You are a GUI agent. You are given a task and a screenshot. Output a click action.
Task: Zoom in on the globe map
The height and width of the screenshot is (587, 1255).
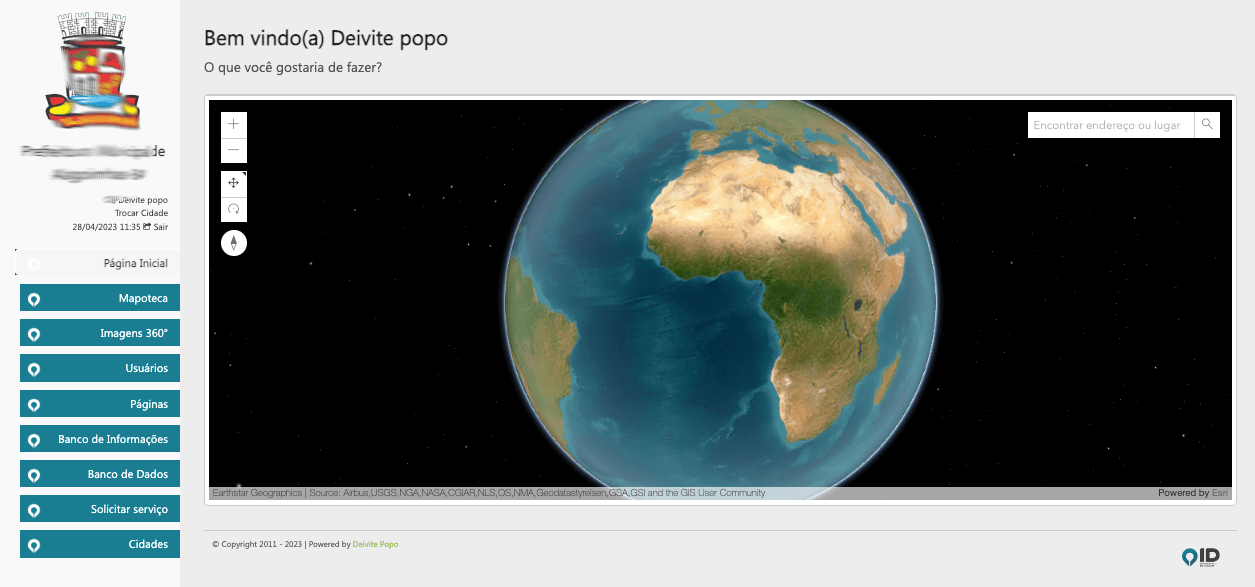click(233, 125)
